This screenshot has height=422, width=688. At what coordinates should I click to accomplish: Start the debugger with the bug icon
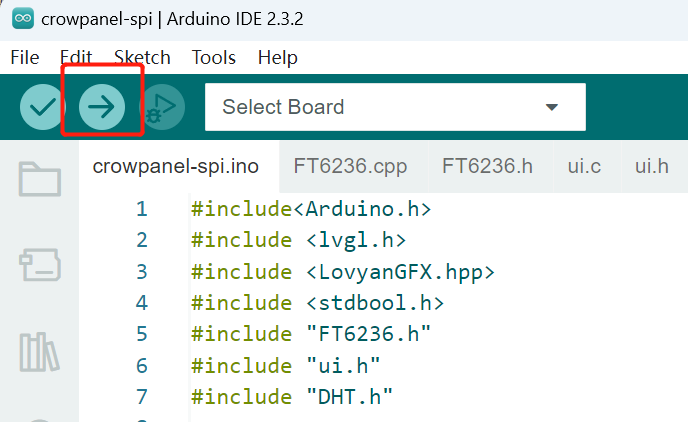pos(162,107)
